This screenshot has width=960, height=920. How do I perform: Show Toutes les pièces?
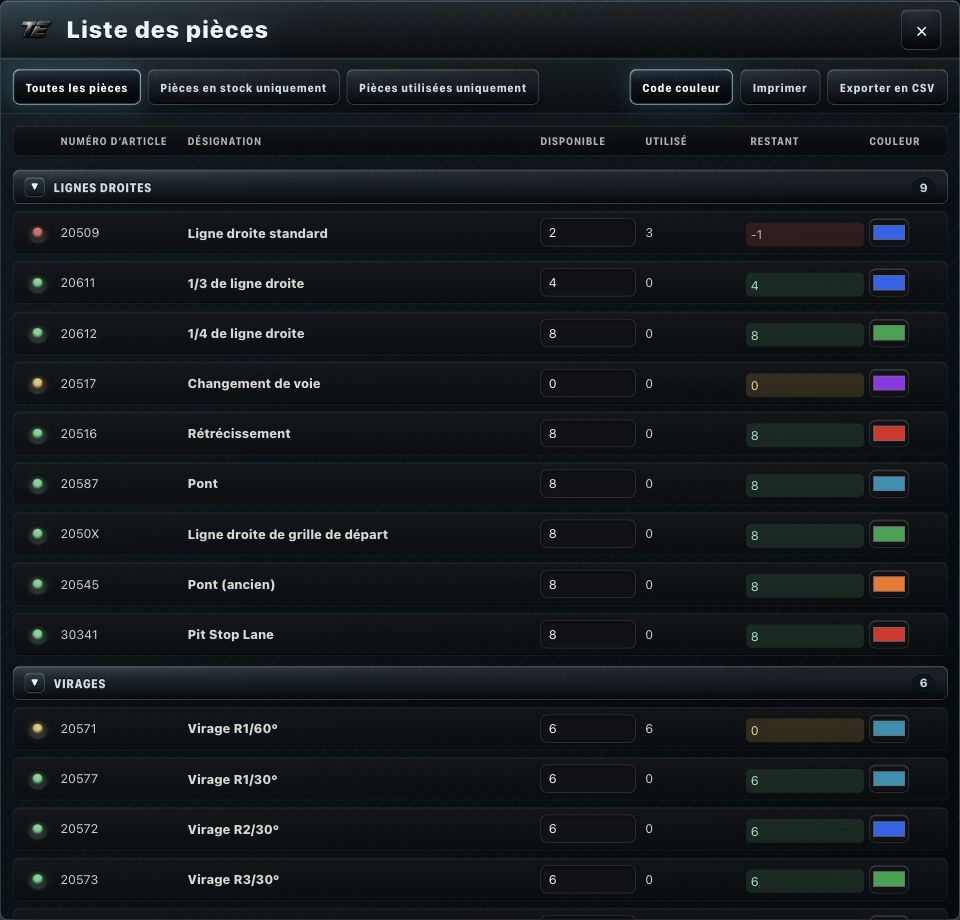pos(77,88)
